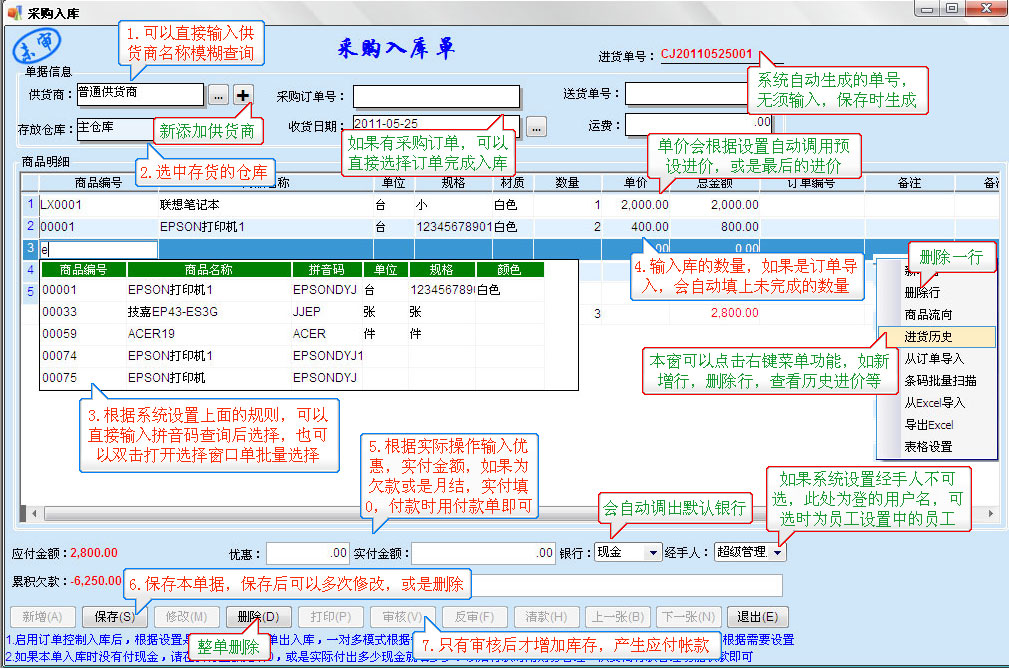The height and width of the screenshot is (669, 1009).
Task: Select 删除行 in the right-click menu
Action: pos(921,293)
